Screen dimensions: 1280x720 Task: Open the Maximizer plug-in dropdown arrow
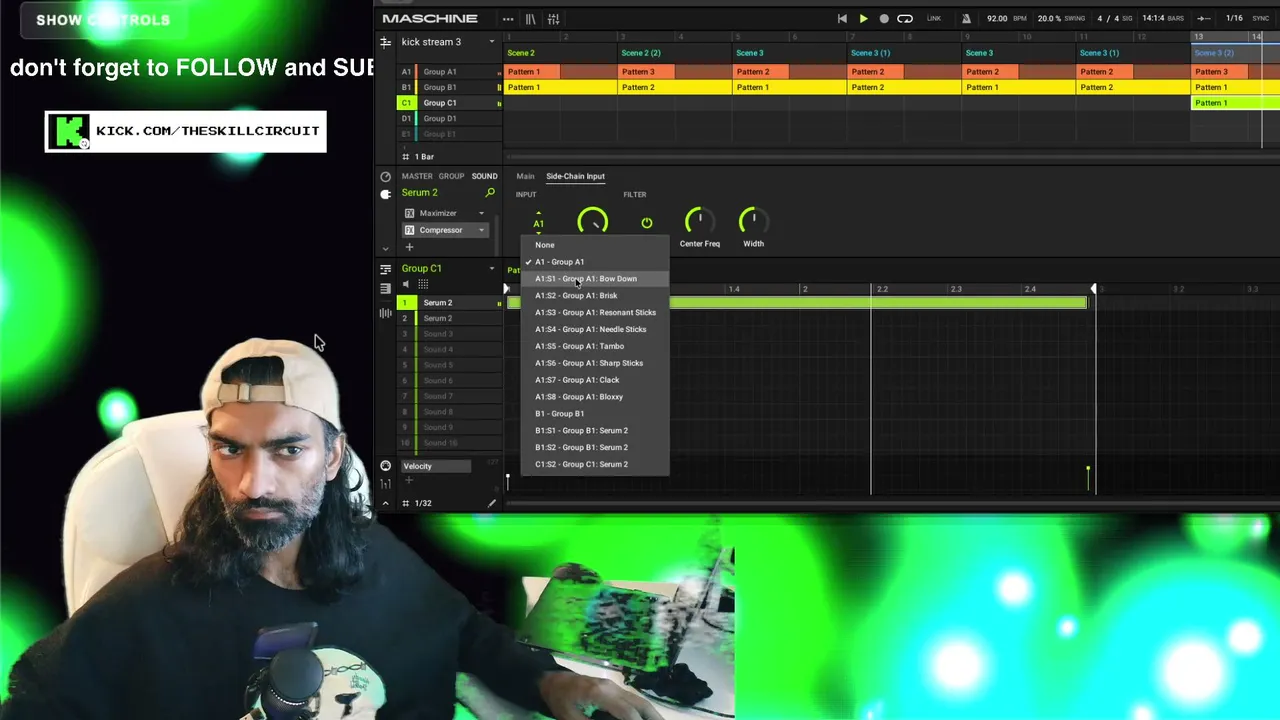tap(481, 213)
